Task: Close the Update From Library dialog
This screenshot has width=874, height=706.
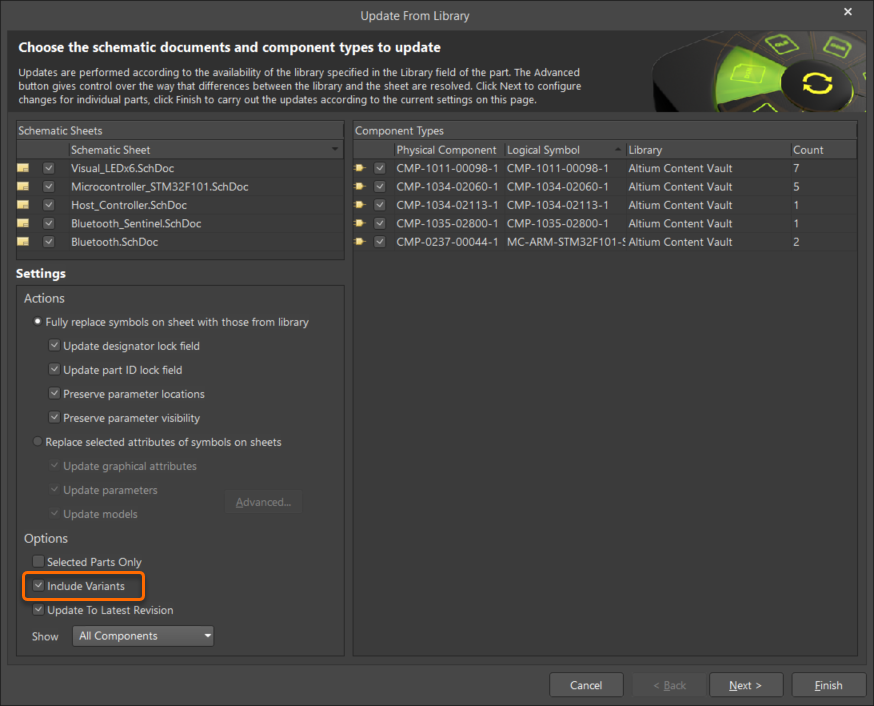Action: pyautogui.click(x=848, y=12)
